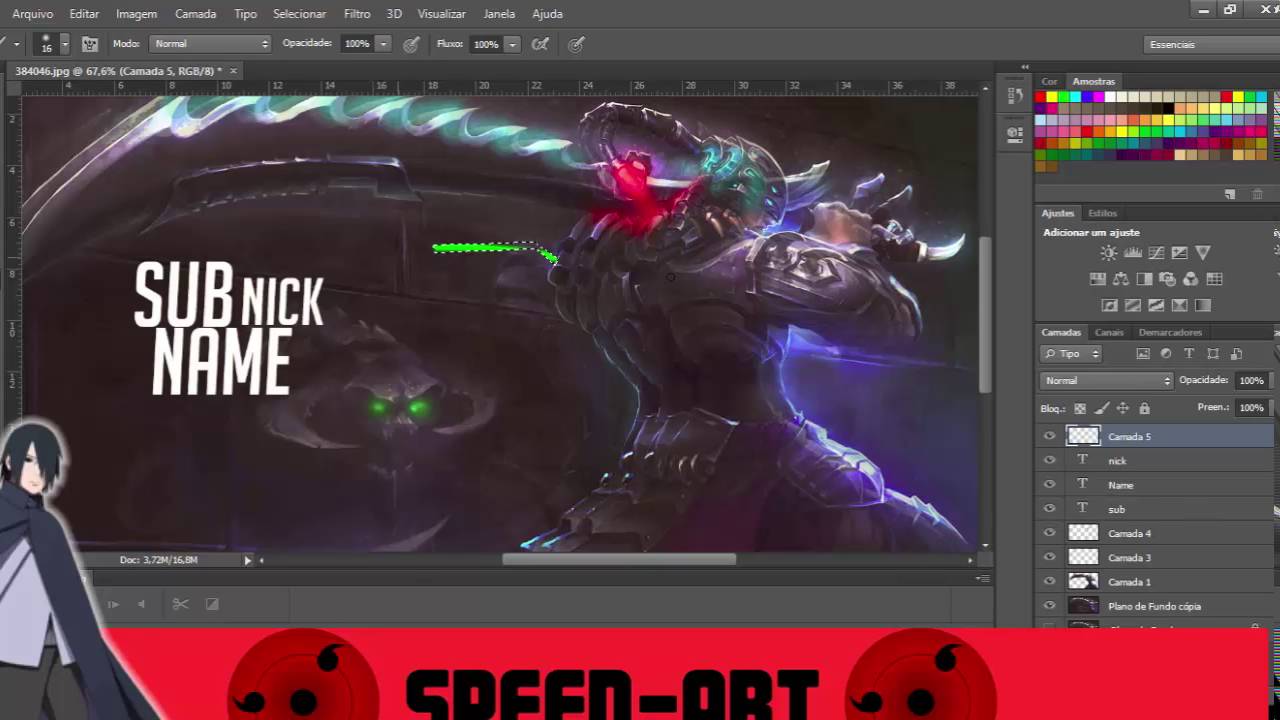This screenshot has width=1280, height=720.
Task: Open the Properties panel icon
Action: pos(1015,133)
